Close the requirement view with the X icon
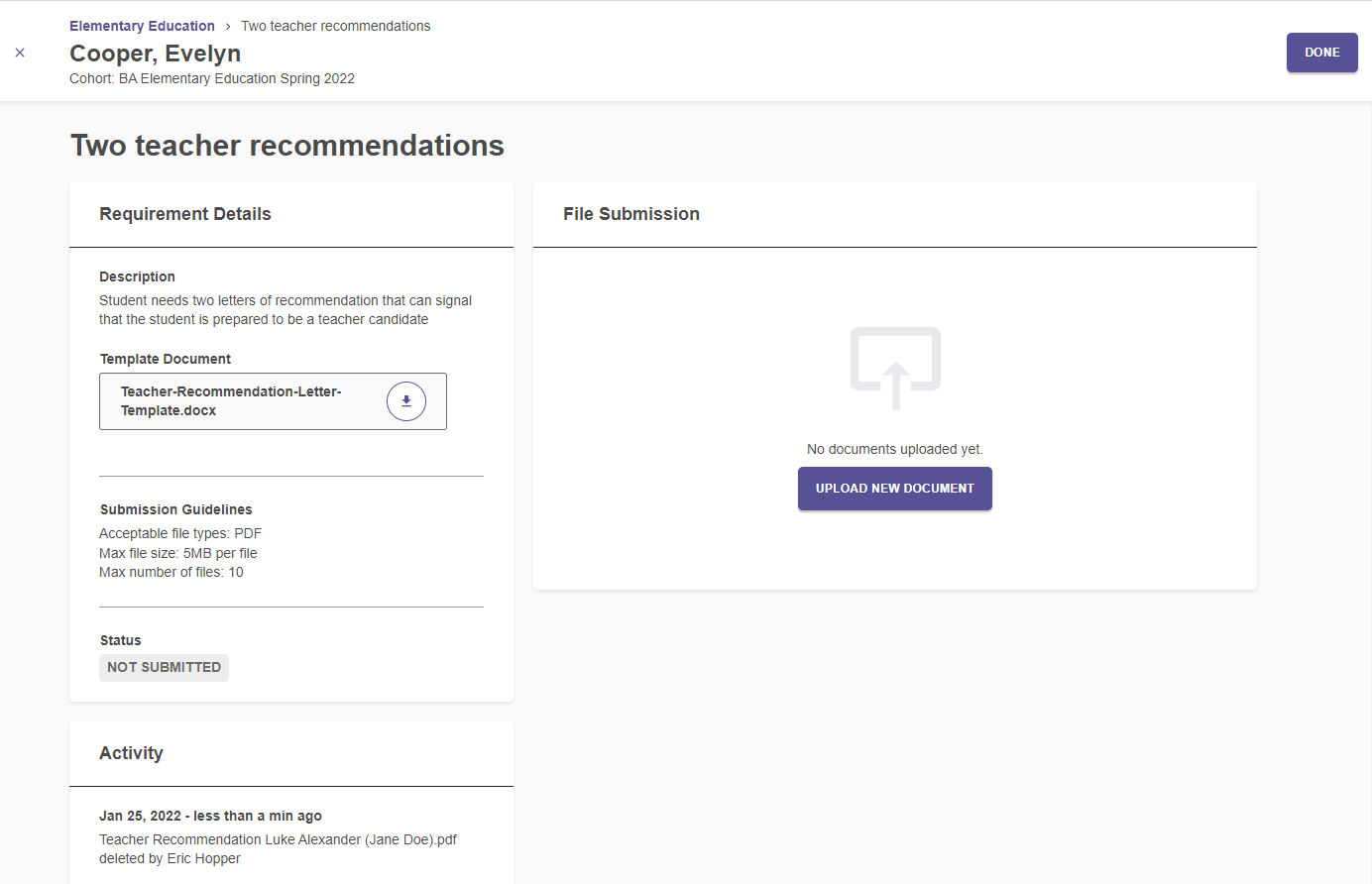 (x=20, y=53)
